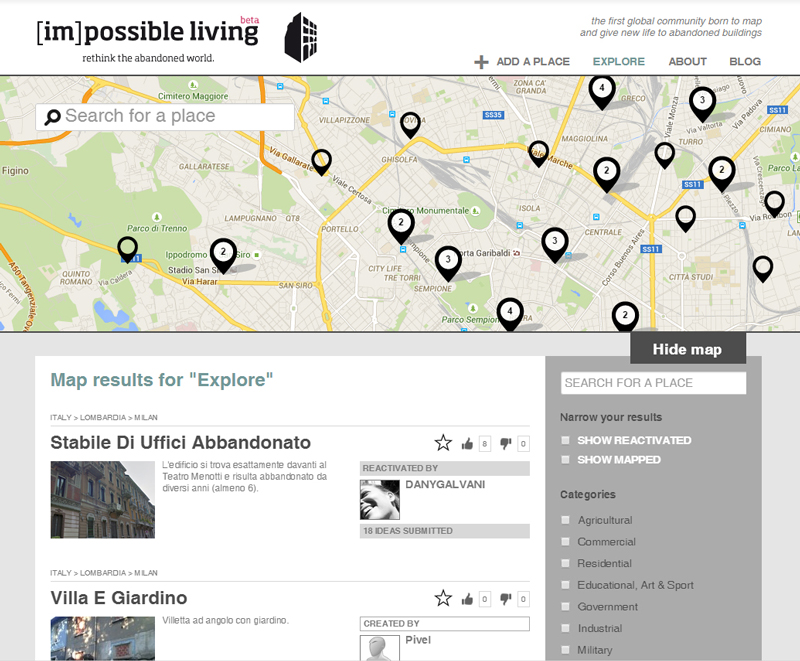Toggle the Industrial category checkbox
This screenshot has height=661, width=800.
tap(565, 628)
